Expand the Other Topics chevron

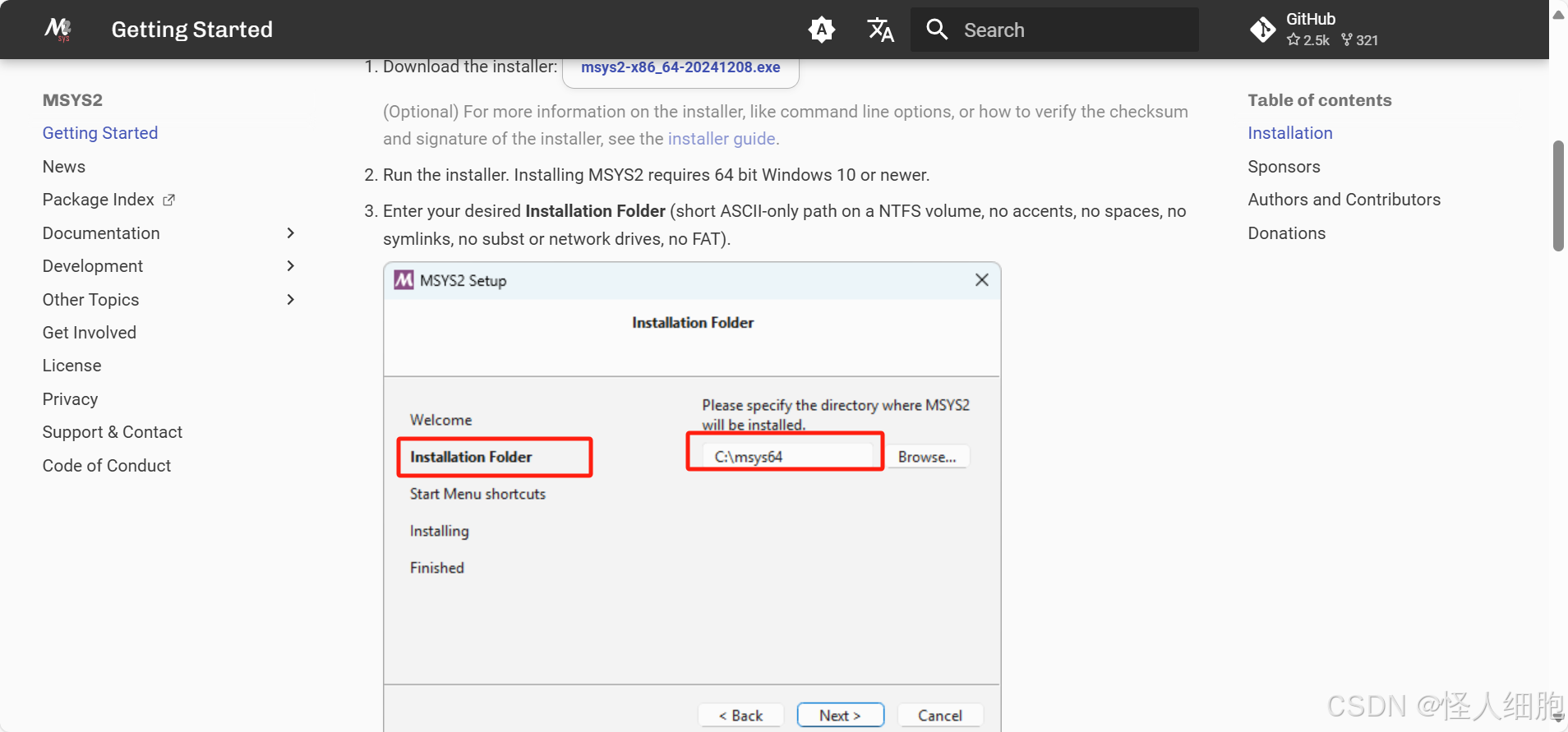[290, 300]
